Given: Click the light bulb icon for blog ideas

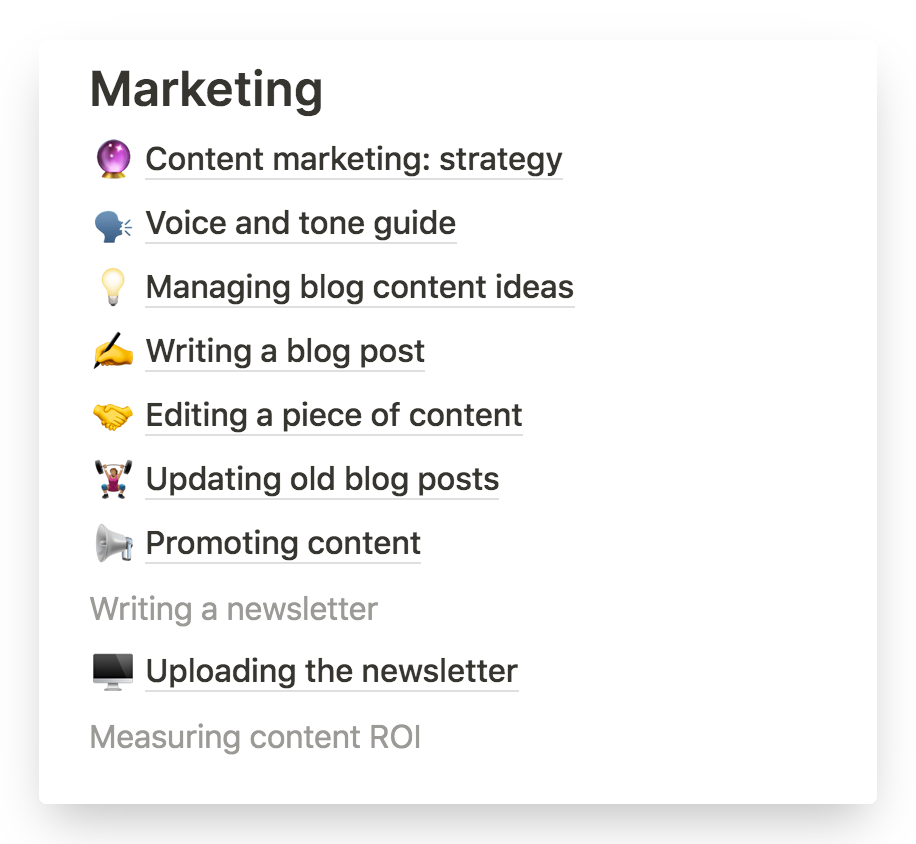Looking at the screenshot, I should pyautogui.click(x=113, y=287).
